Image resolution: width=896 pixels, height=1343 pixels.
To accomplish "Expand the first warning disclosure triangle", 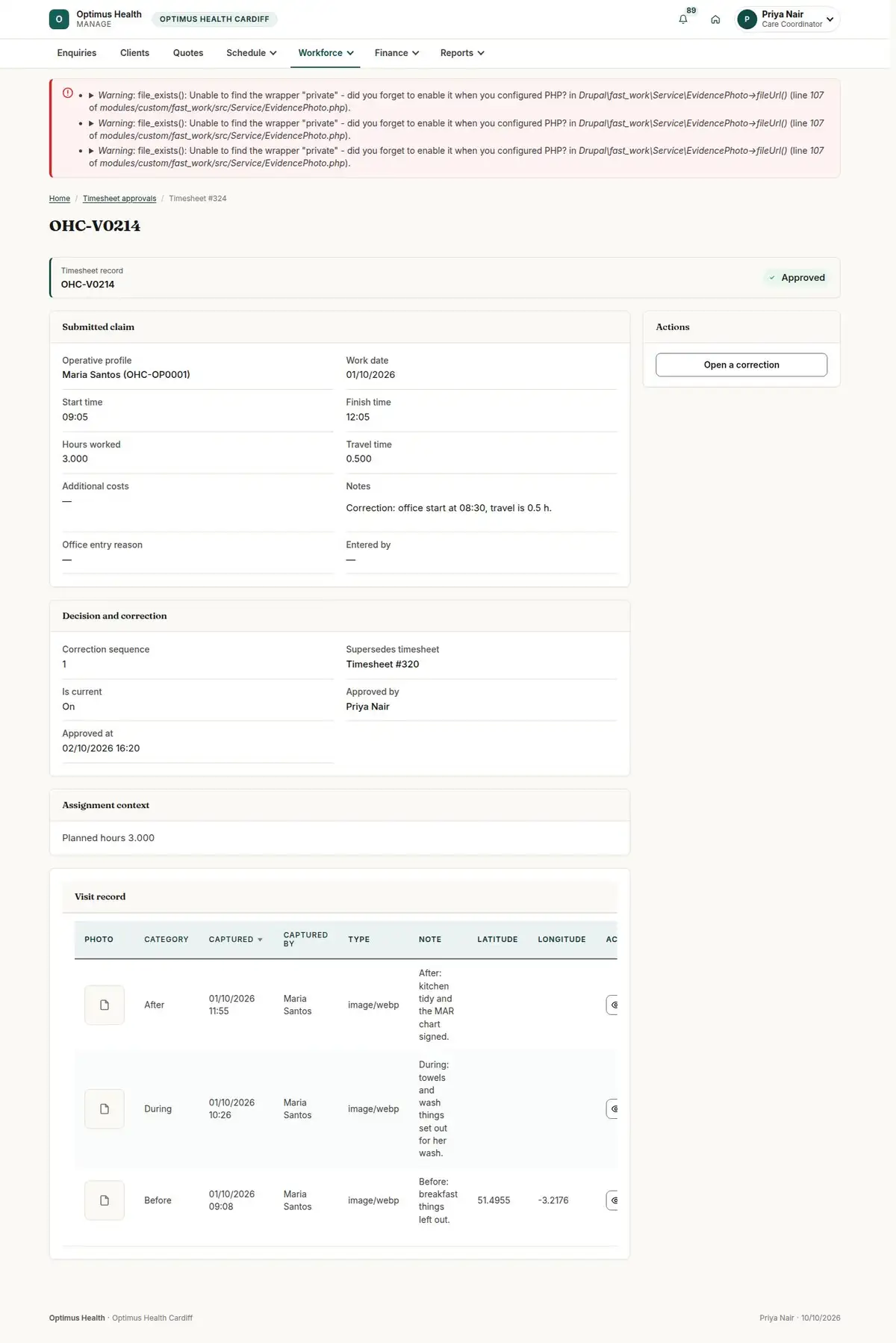I will coord(91,96).
